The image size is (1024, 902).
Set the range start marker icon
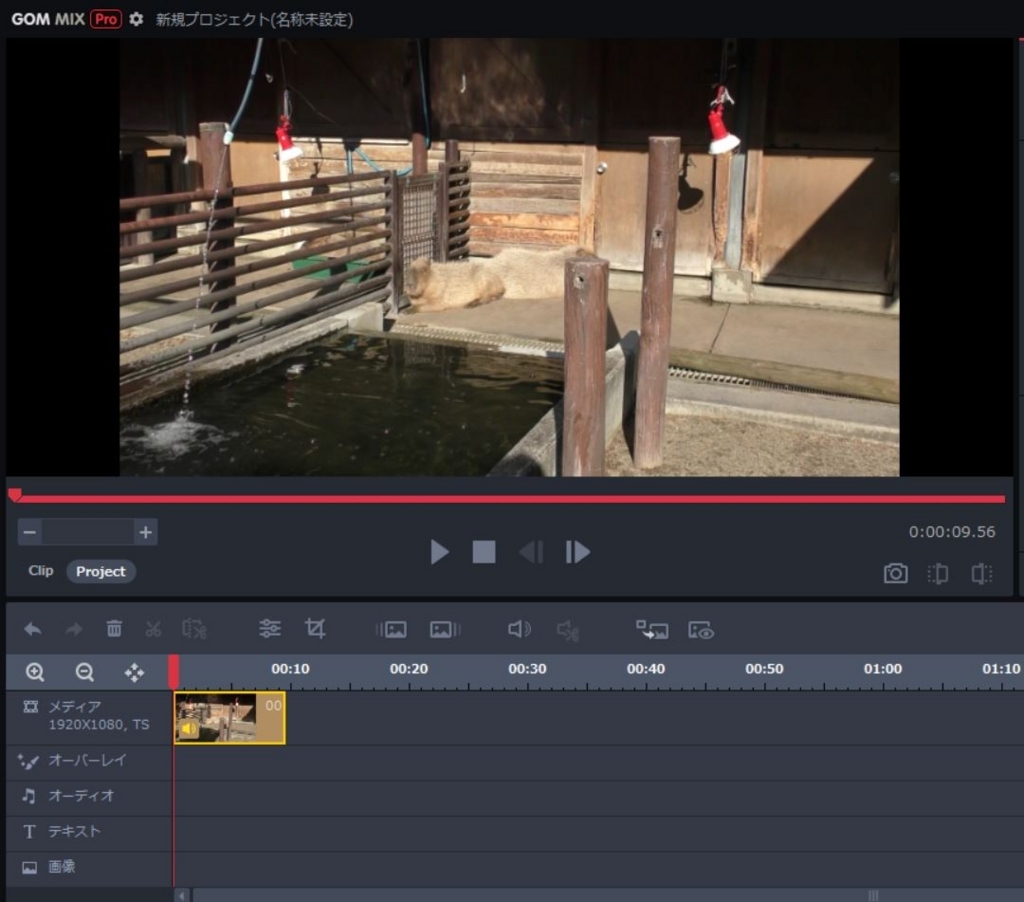938,573
